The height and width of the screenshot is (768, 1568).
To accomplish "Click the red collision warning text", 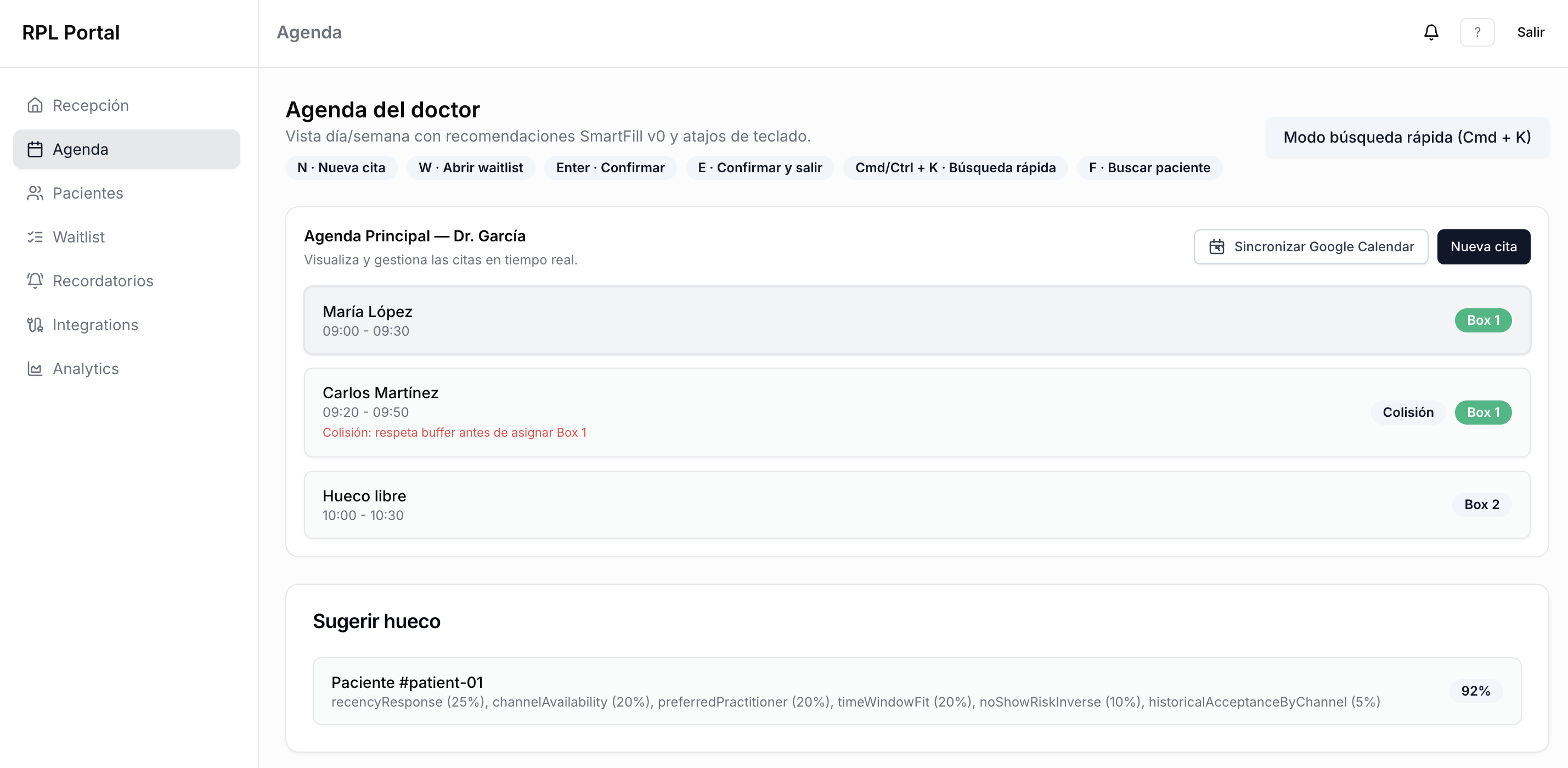I will pyautogui.click(x=454, y=432).
